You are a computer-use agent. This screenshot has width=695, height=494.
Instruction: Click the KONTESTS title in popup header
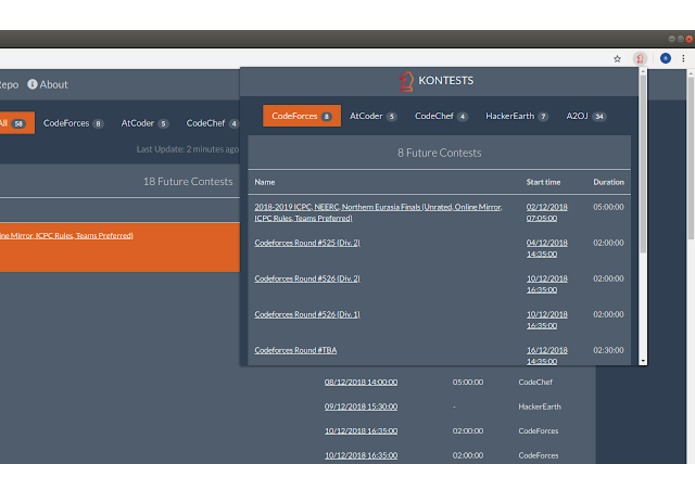click(446, 81)
